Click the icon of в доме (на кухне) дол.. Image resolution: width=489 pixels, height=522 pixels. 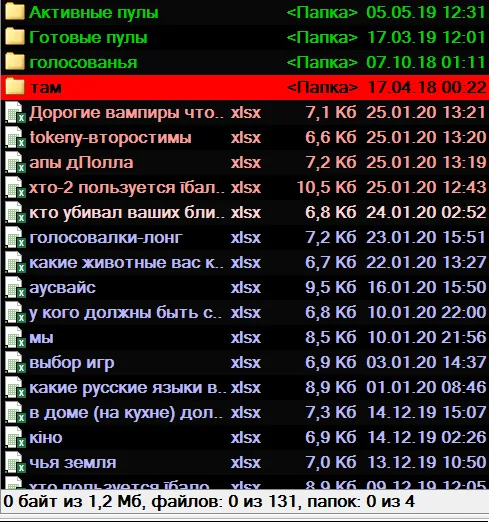(16, 412)
